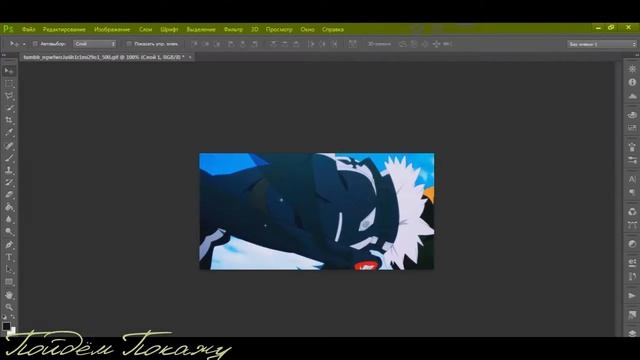Select the Crop tool
The width and height of the screenshot is (640, 360).
9,120
